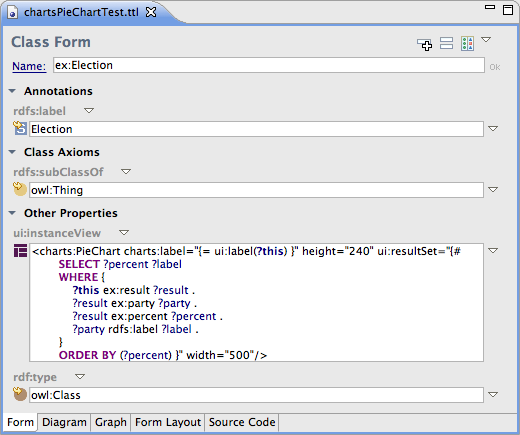The width and height of the screenshot is (520, 435).
Task: Click the colored shapes widget-group toolbar icon
Action: [x=467, y=44]
